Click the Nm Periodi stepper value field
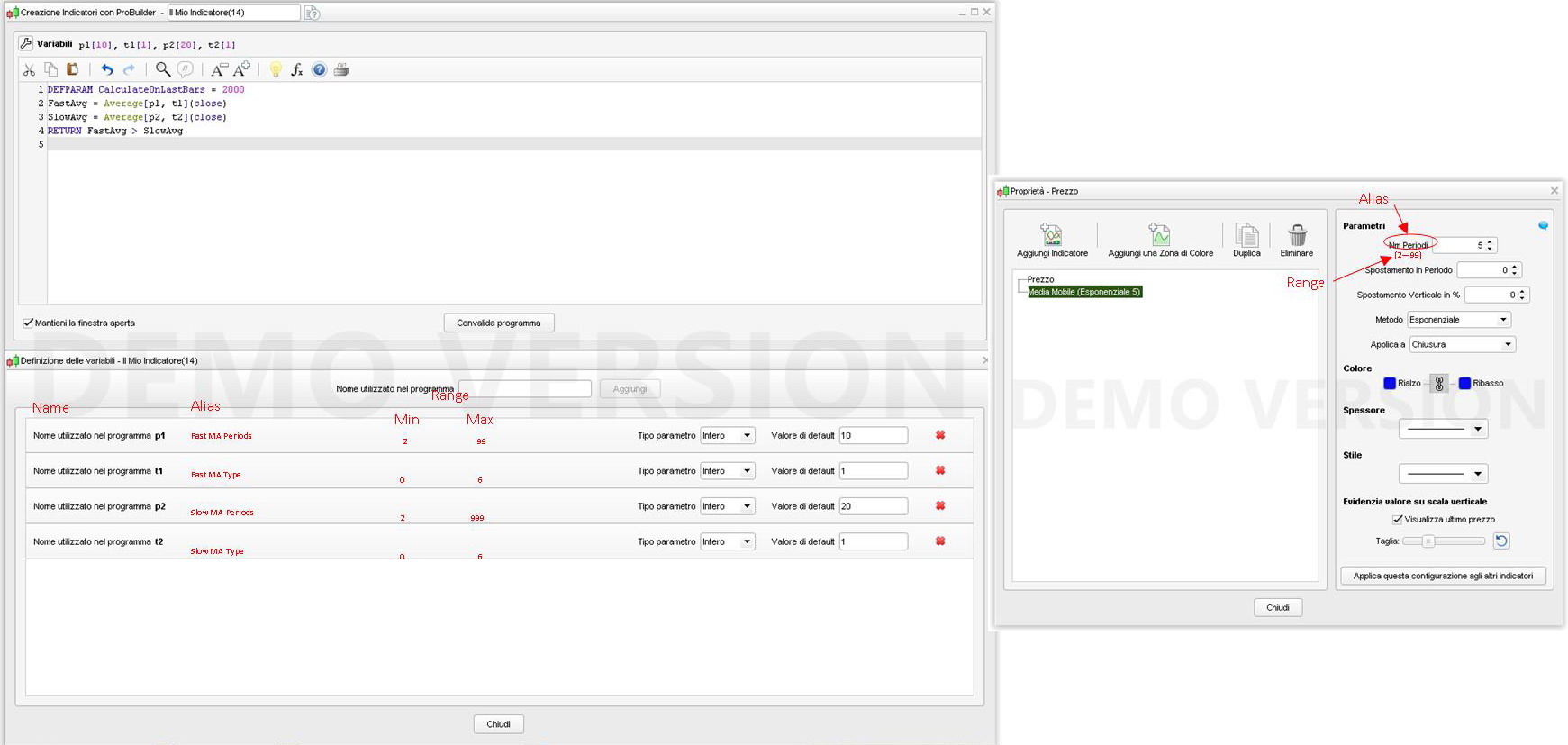This screenshot has height=745, width=1568. pyautogui.click(x=1464, y=245)
